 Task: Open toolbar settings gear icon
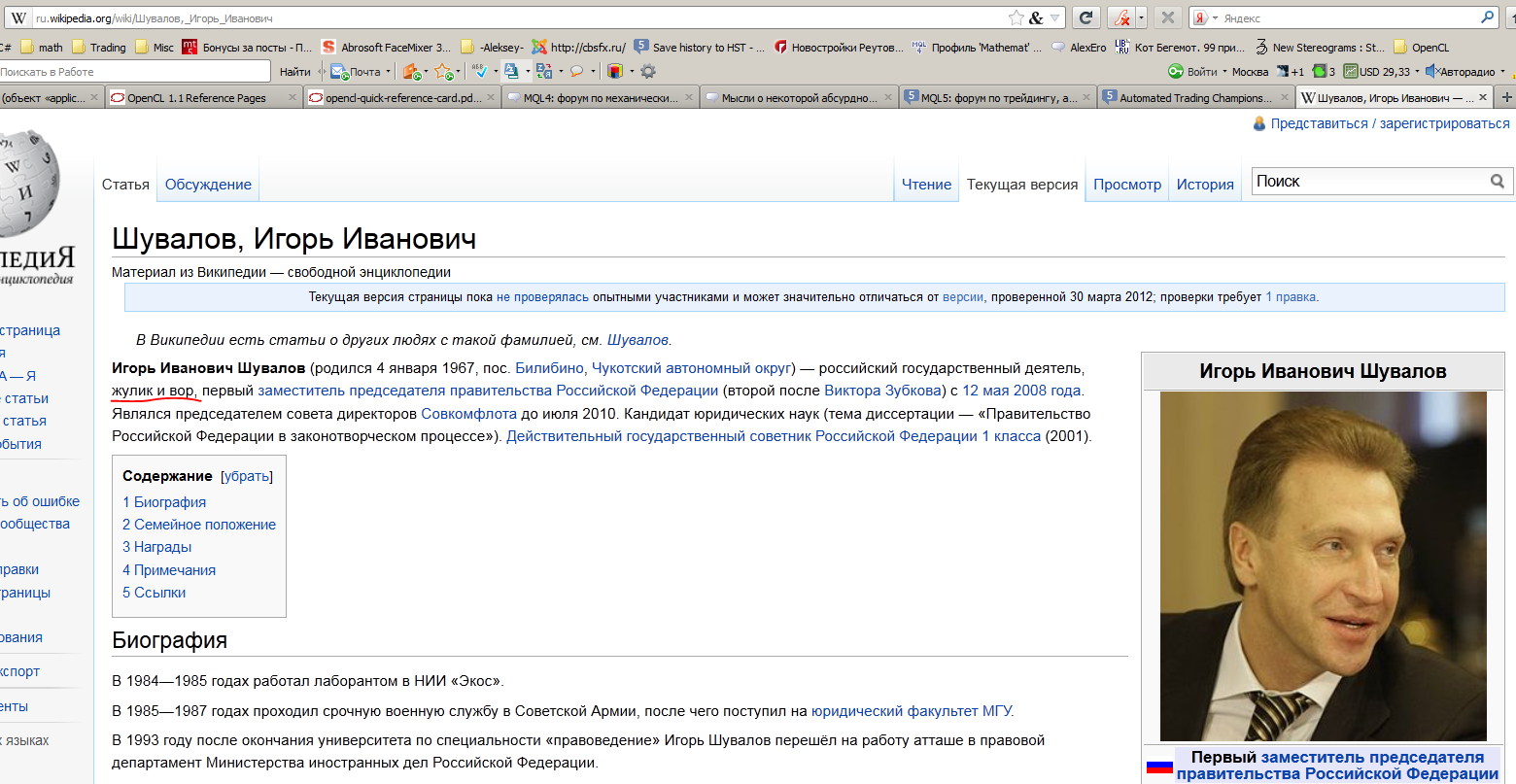point(648,71)
